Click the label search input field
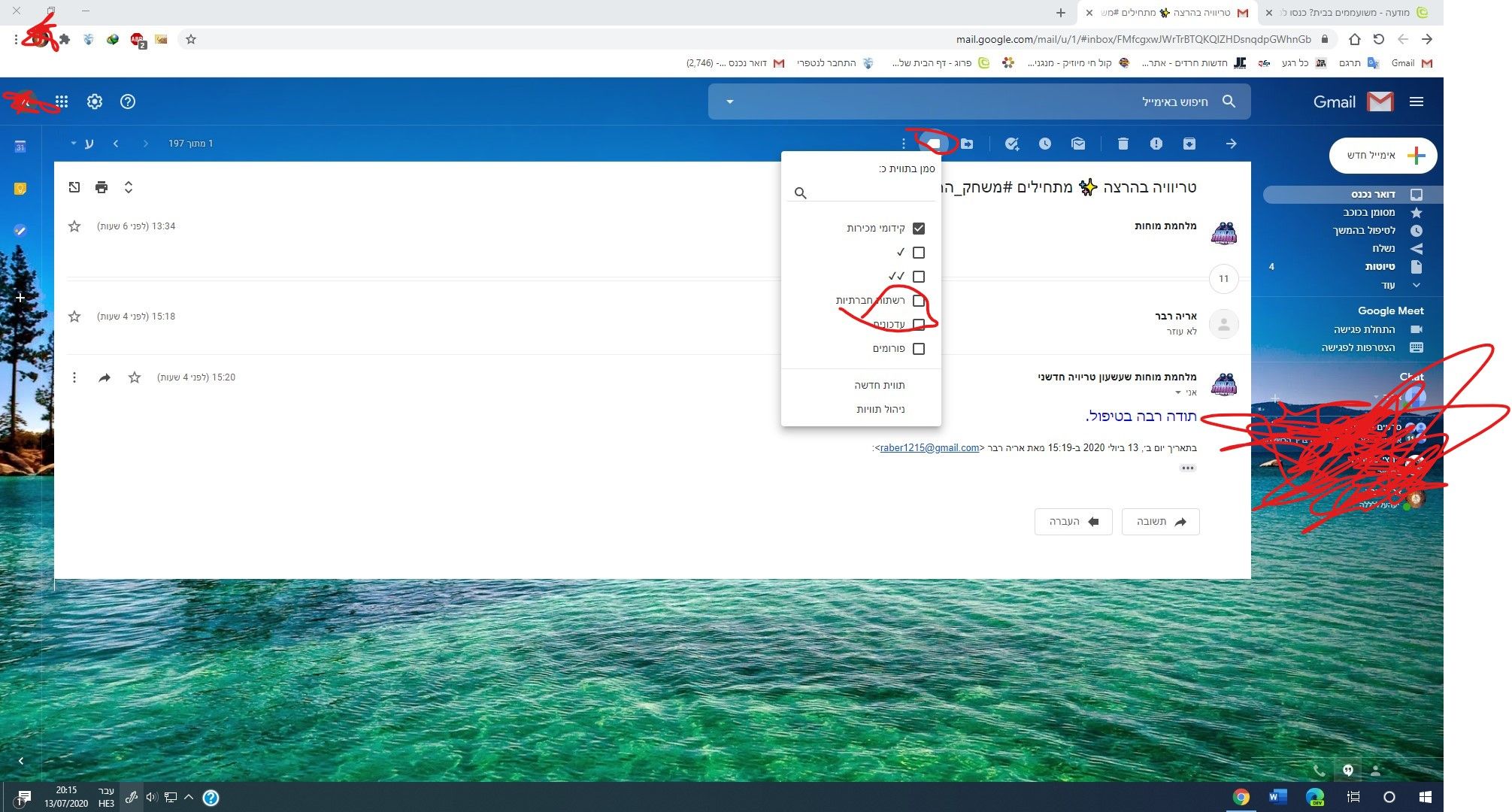Screen dimensions: 1512x812 [x=872, y=192]
